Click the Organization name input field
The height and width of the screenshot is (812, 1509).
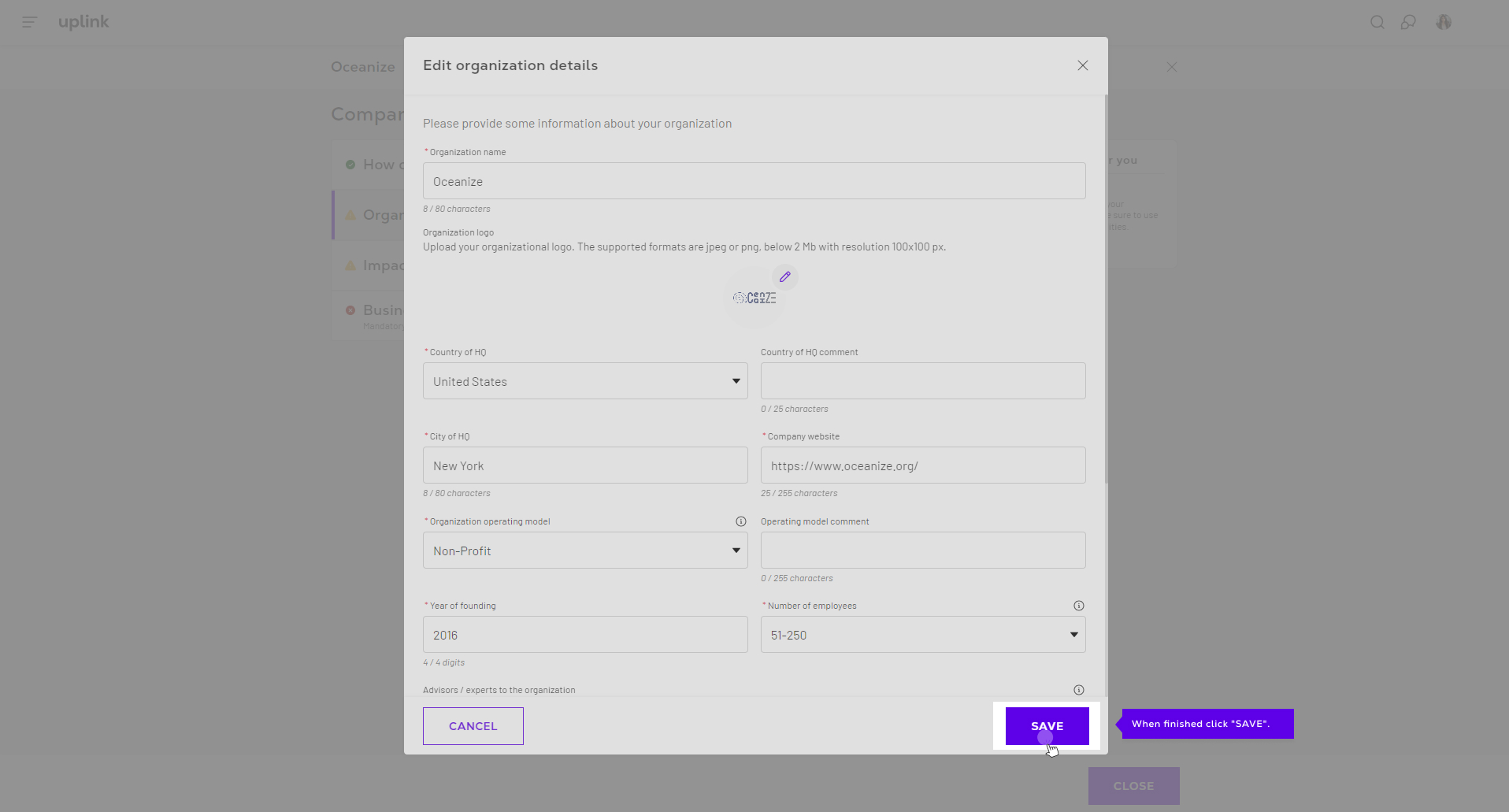pos(754,181)
